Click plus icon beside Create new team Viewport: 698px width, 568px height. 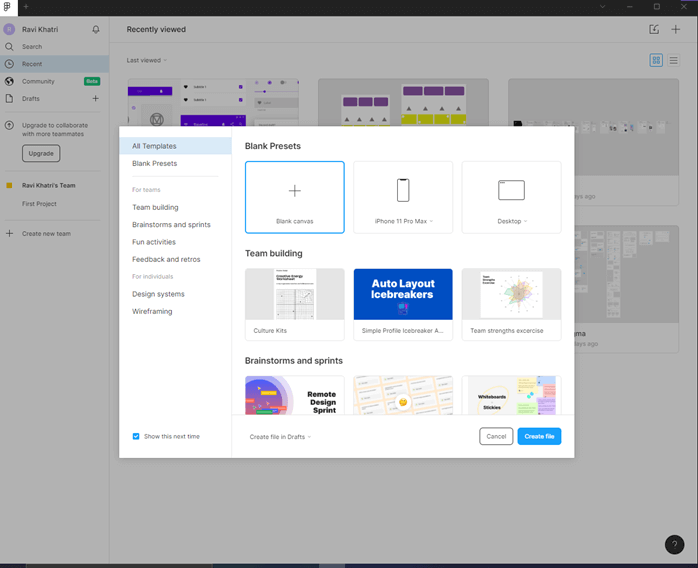point(9,234)
